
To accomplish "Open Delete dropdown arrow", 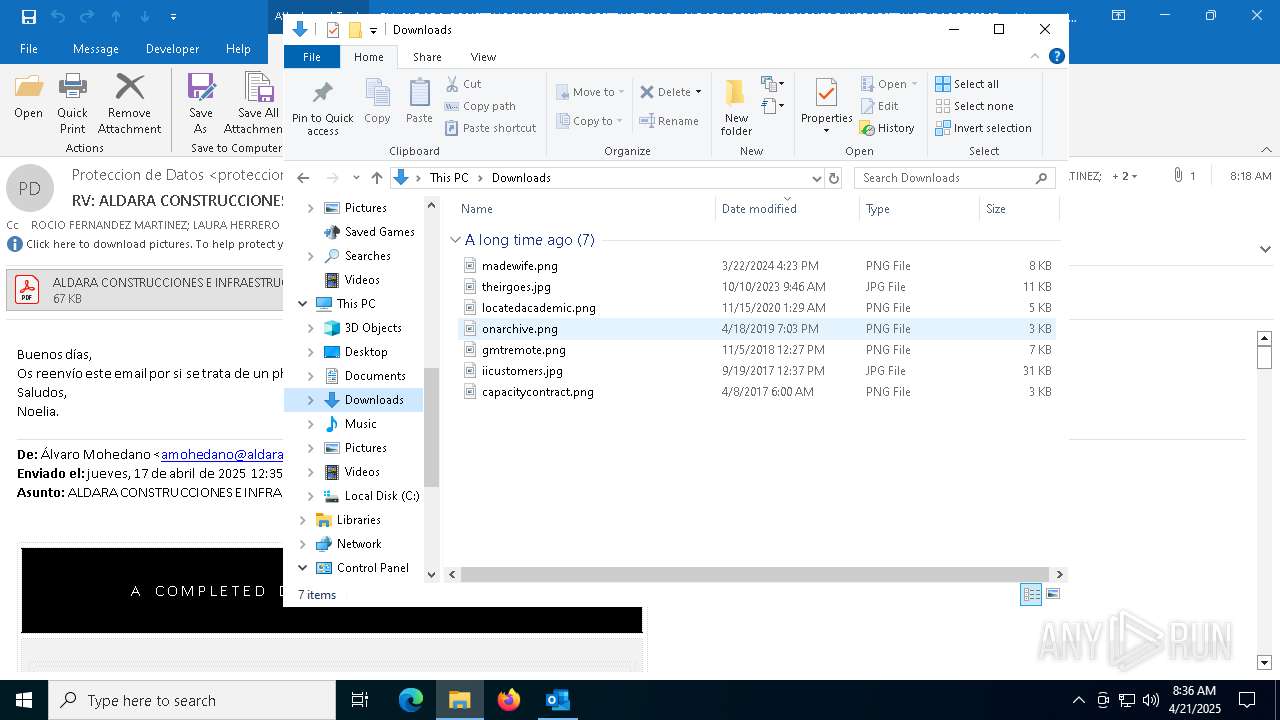I will pyautogui.click(x=698, y=92).
